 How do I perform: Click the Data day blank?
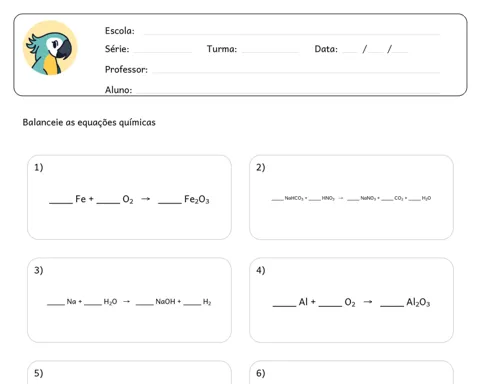(350, 52)
